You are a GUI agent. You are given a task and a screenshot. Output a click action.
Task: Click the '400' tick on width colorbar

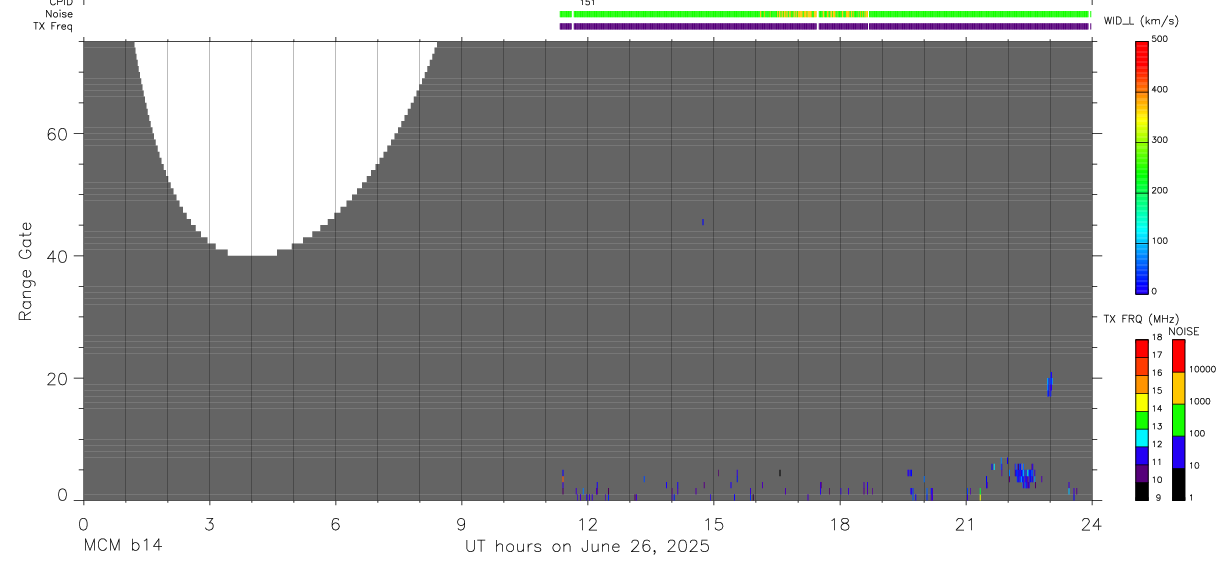pyautogui.click(x=1160, y=90)
